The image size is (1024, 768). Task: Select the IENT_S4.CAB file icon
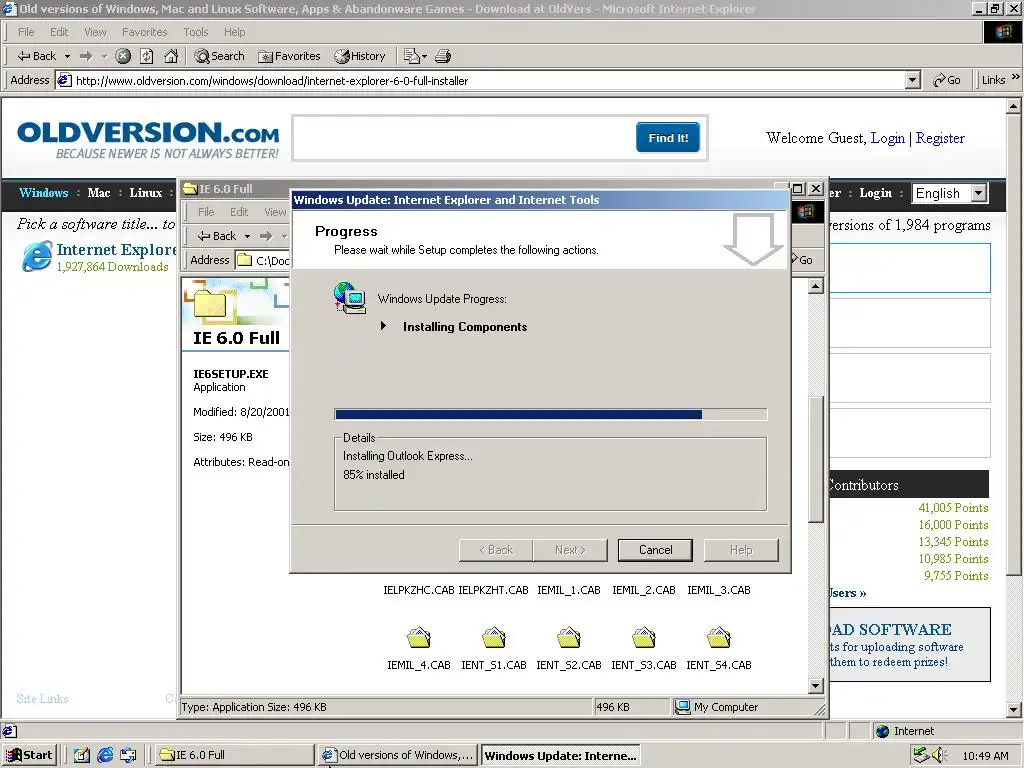718,638
